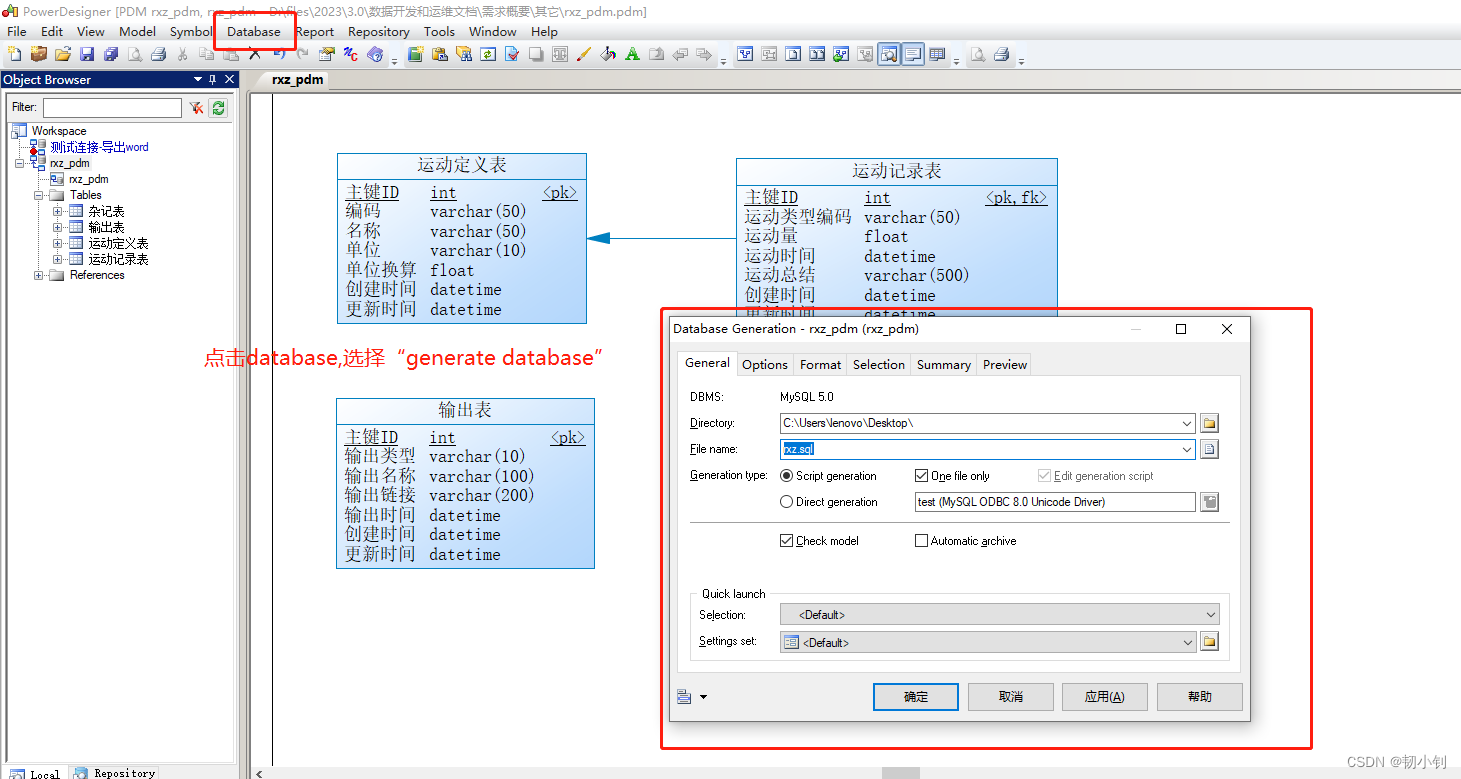Enable the Automatic archive checkbox
Screen dimensions: 1461x779
(921, 541)
